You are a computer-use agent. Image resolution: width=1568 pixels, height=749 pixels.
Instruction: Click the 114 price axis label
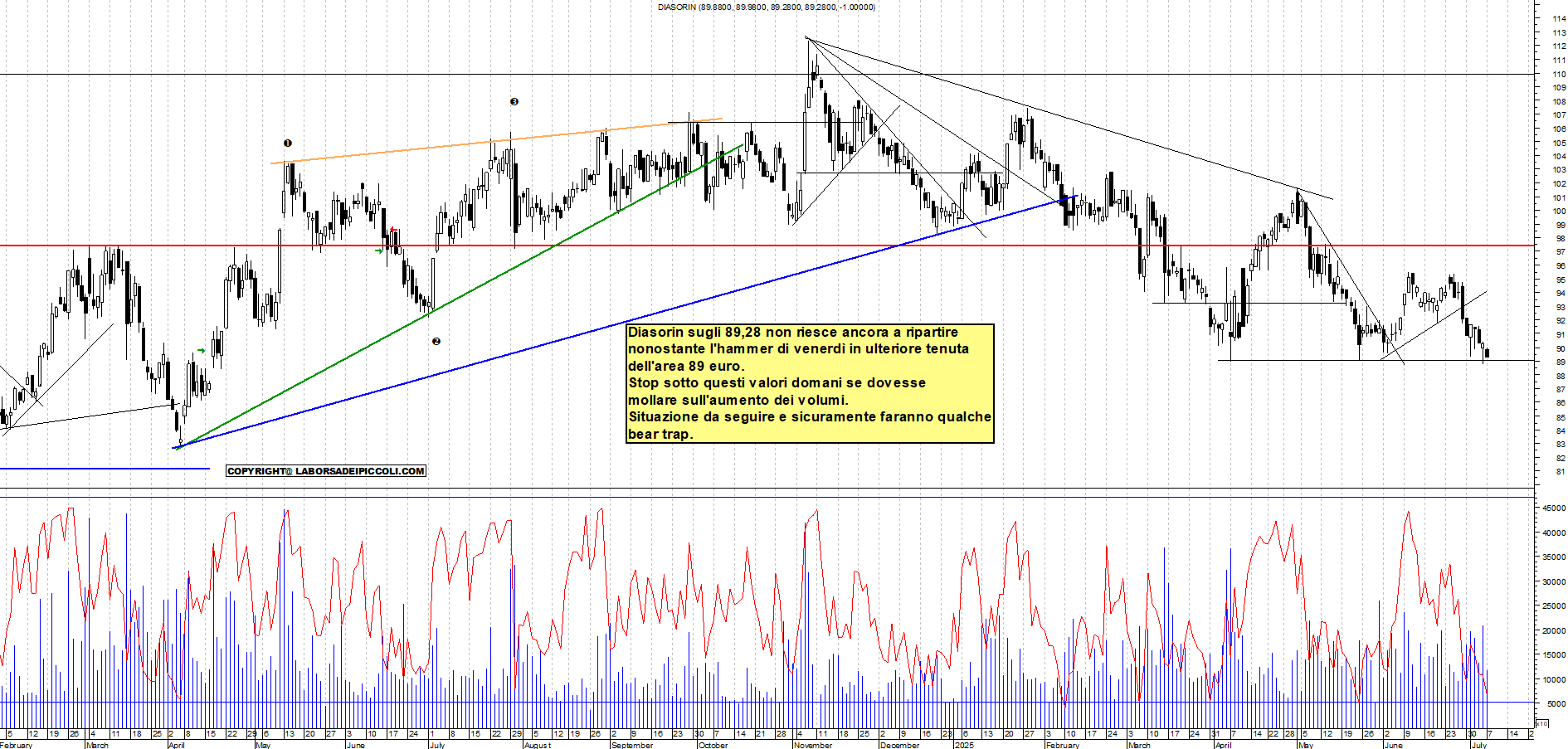[x=1559, y=19]
